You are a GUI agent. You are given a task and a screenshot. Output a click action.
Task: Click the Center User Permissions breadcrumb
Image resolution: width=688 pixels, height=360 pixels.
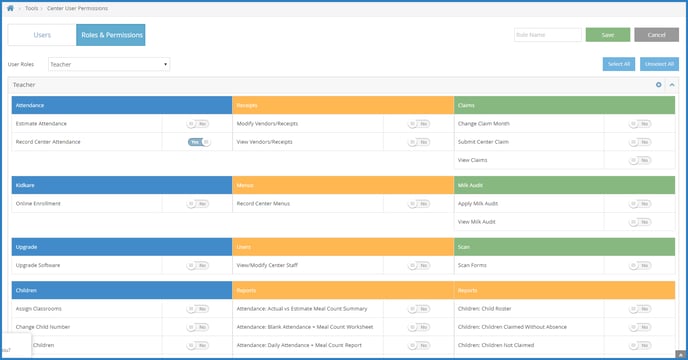(77, 8)
